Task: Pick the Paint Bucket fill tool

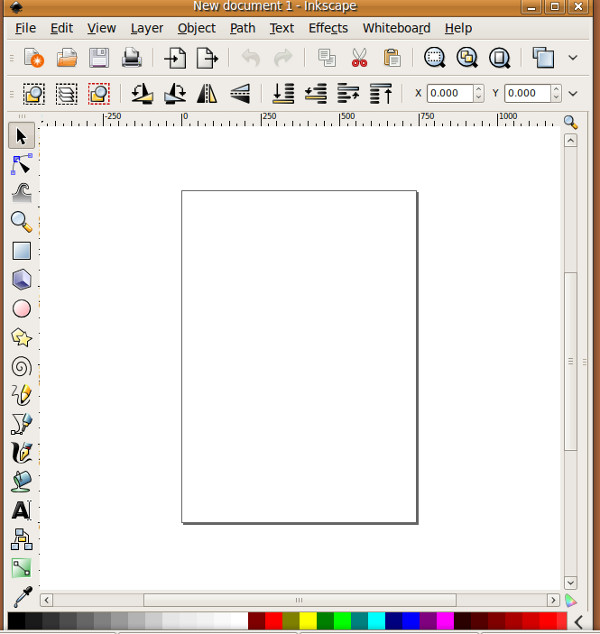Action: pos(21,481)
